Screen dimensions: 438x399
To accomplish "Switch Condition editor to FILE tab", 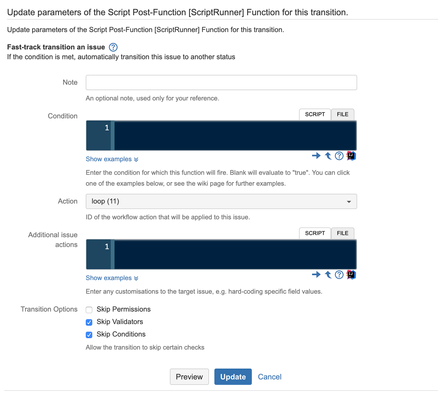I will point(342,114).
